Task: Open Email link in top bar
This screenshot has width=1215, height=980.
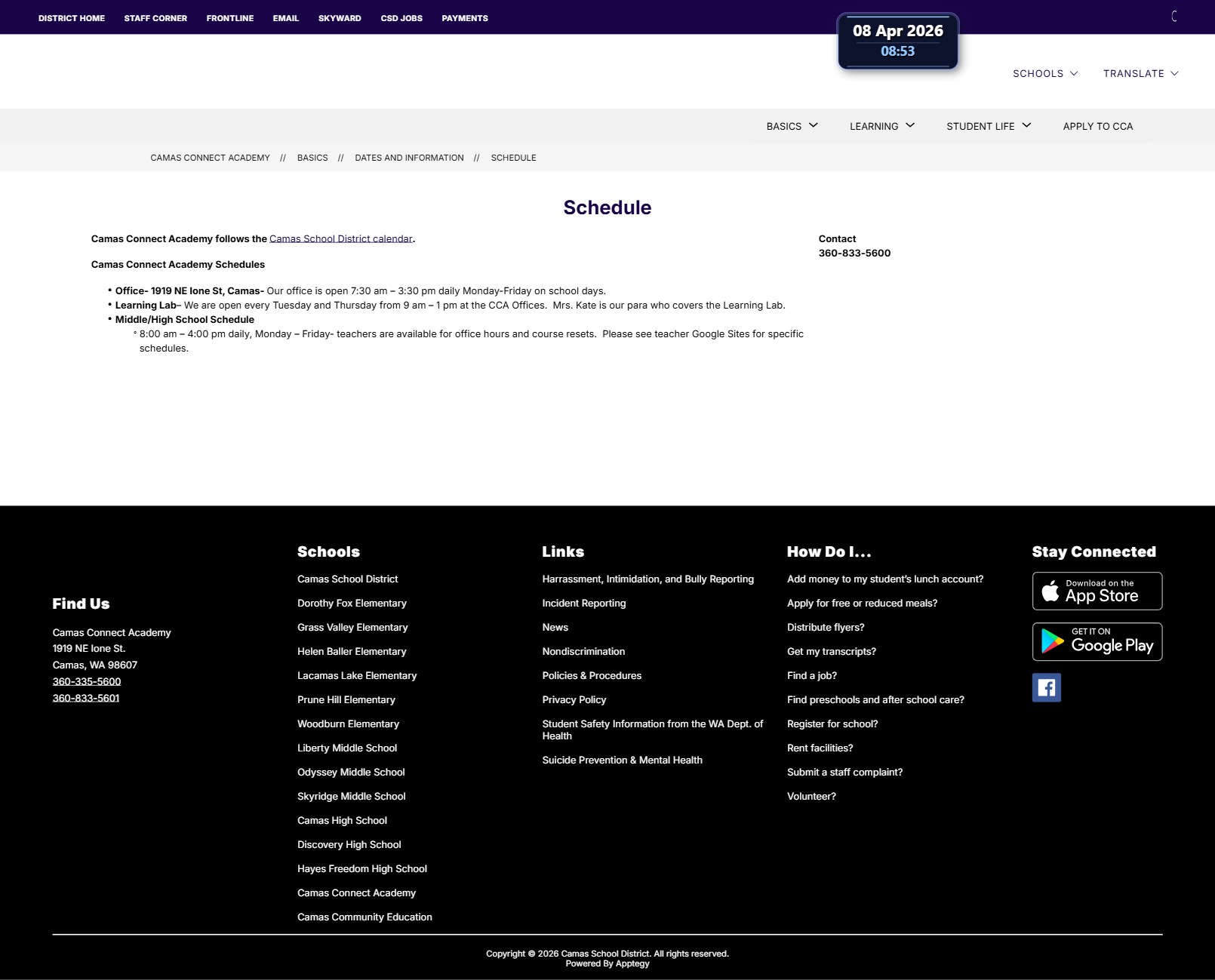Action: pos(286,18)
